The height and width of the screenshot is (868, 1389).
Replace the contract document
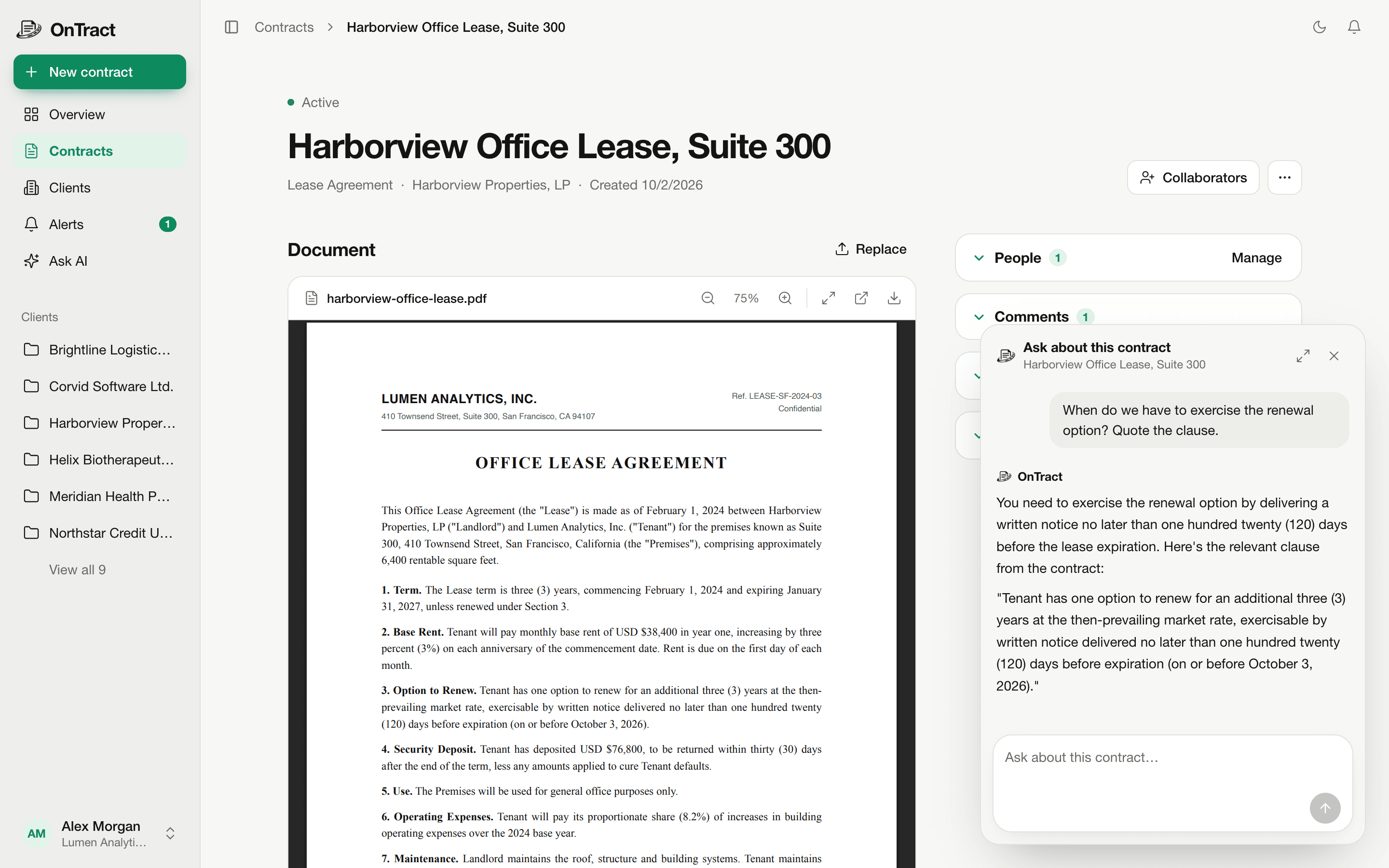coord(871,249)
